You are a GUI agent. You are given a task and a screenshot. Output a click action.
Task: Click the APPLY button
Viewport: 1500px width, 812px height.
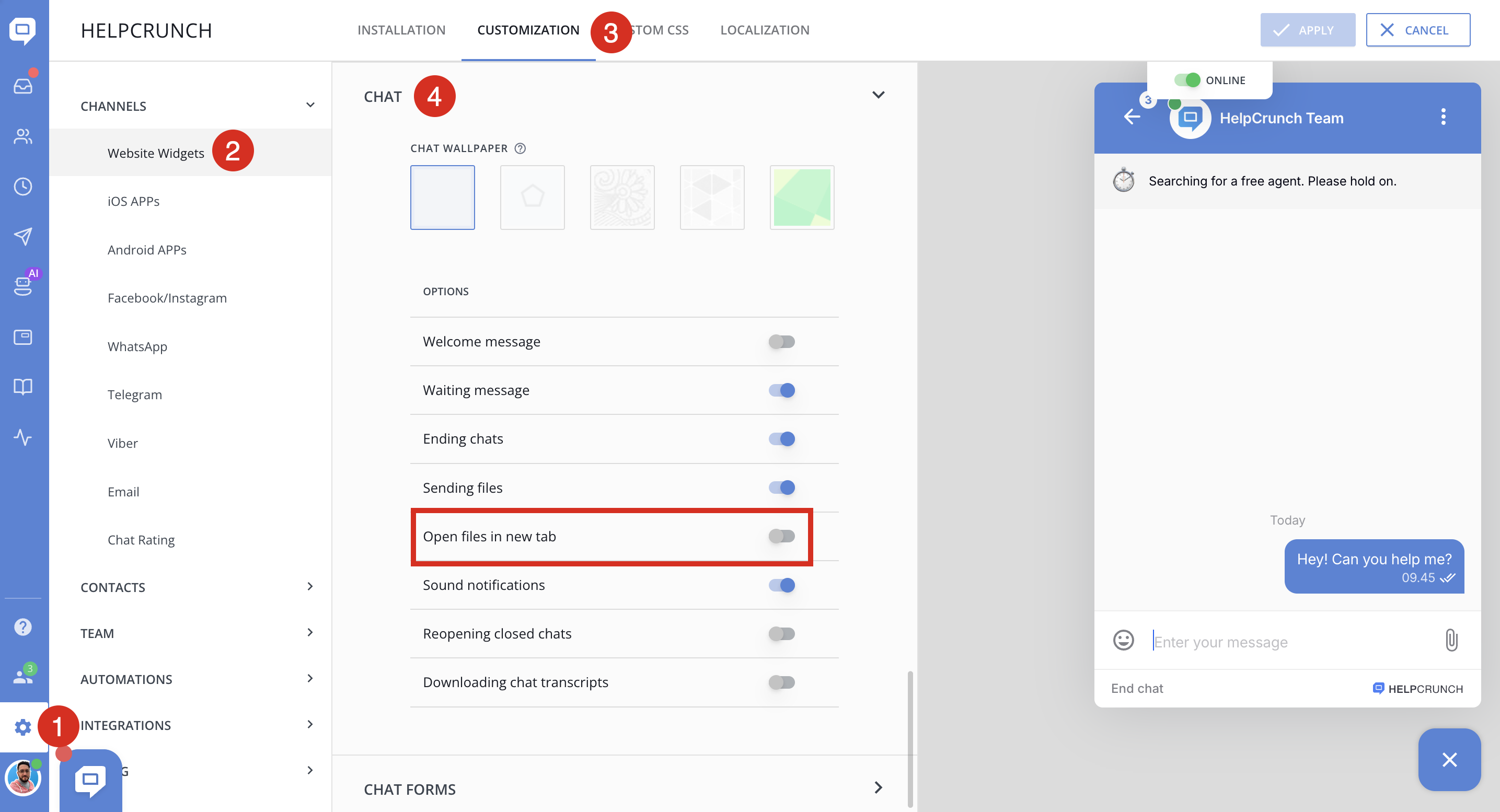pyautogui.click(x=1307, y=30)
